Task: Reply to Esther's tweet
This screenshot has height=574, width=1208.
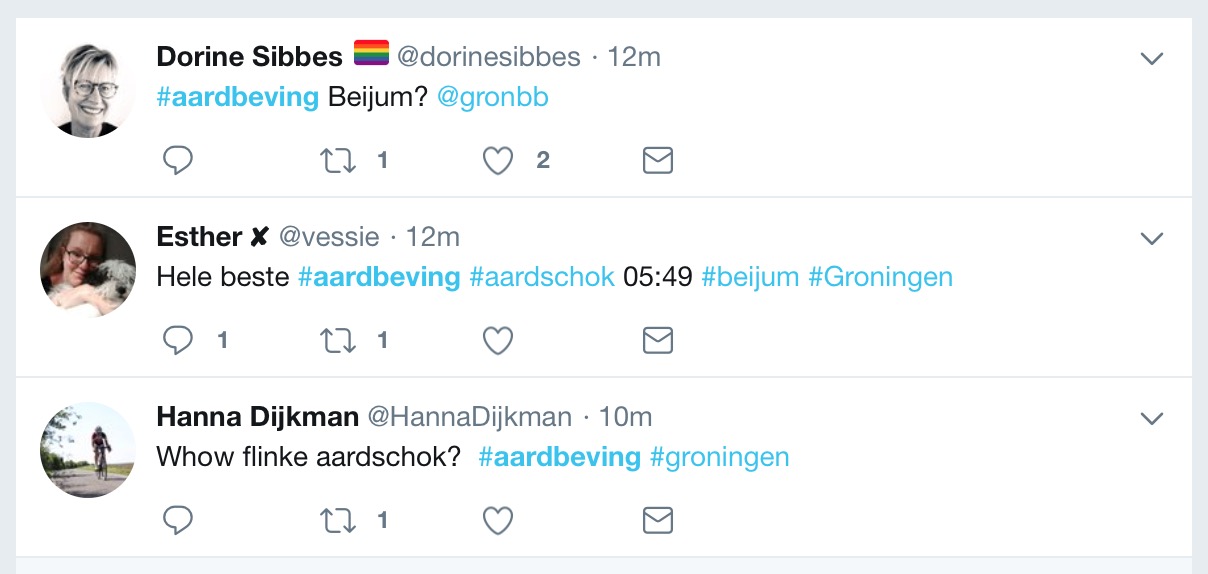Action: point(178,341)
